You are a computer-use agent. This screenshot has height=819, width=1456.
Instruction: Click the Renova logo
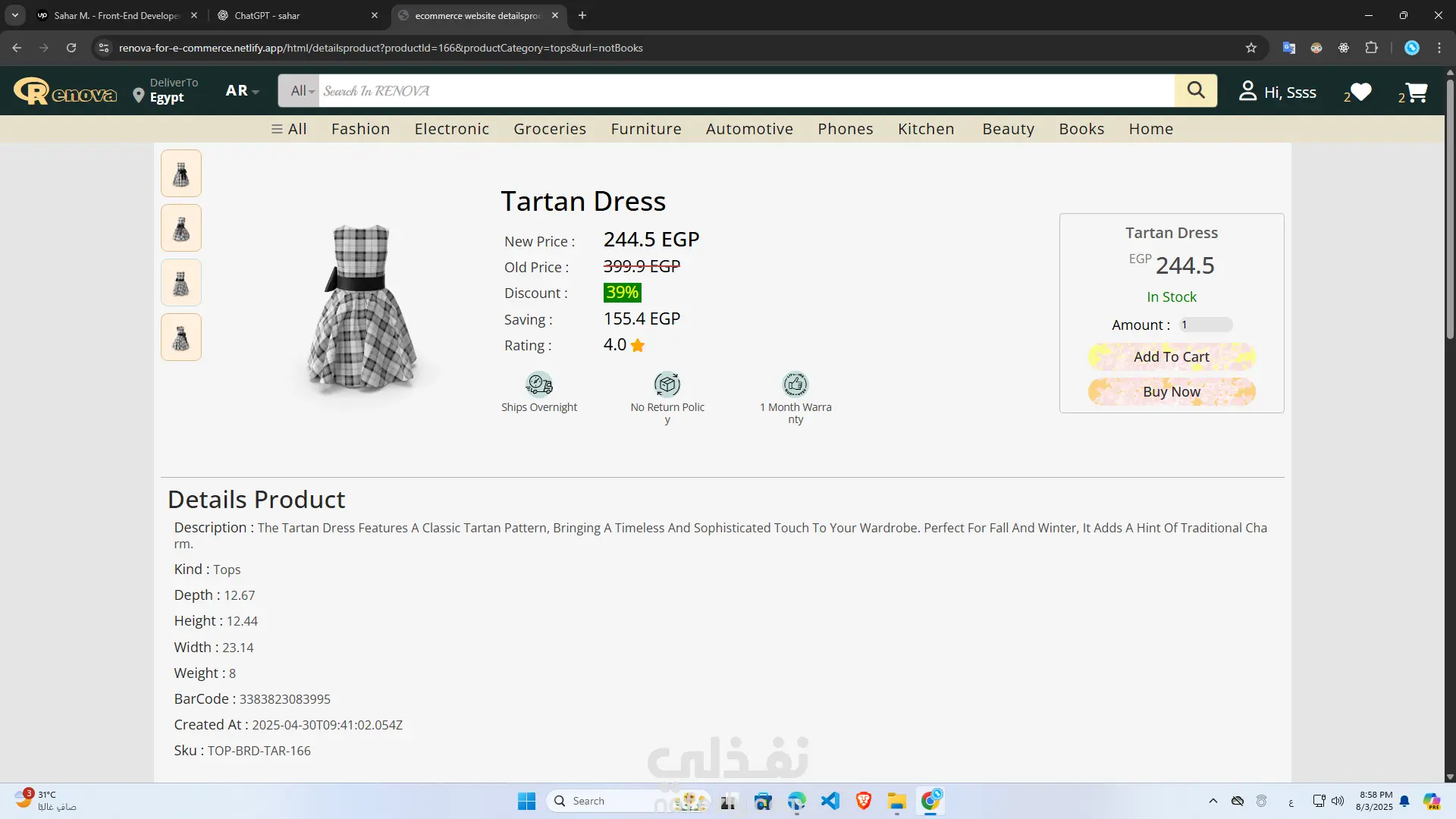coord(65,92)
